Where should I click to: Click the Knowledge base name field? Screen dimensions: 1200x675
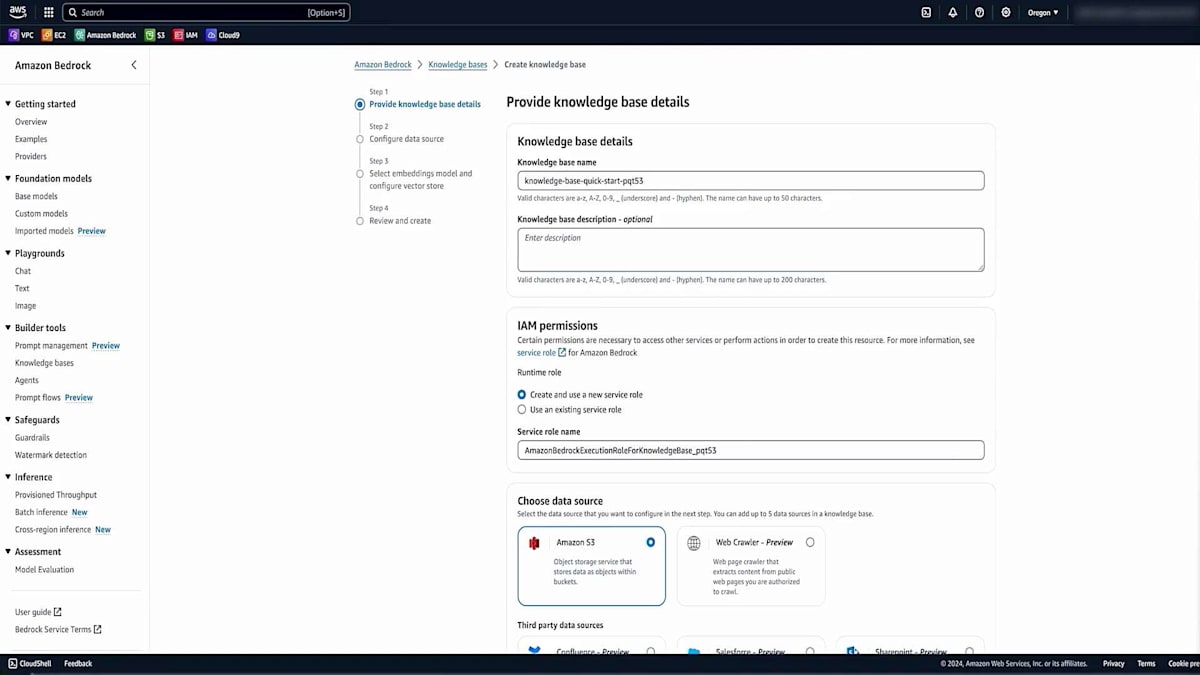pos(751,181)
